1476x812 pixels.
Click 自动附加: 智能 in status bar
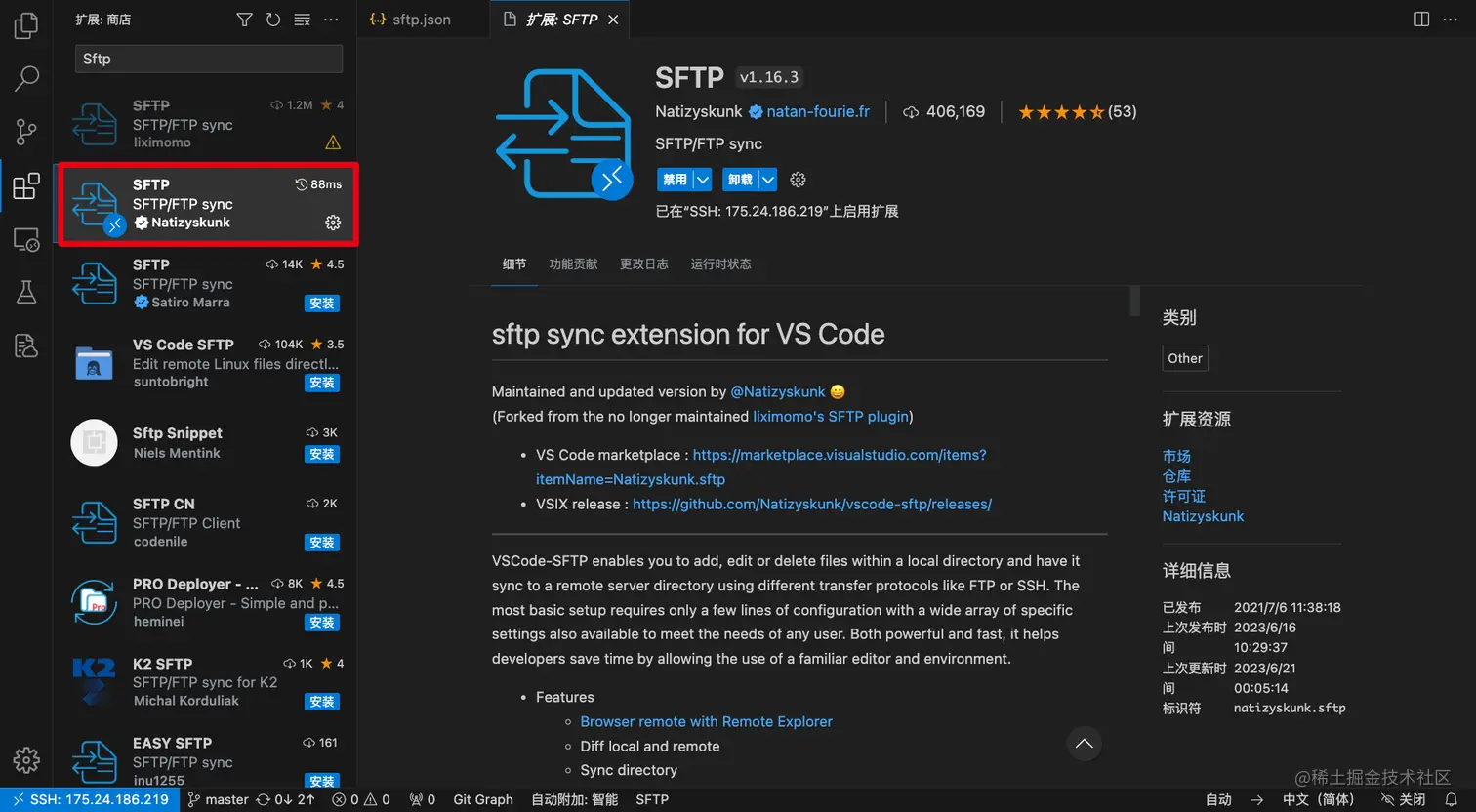[575, 799]
